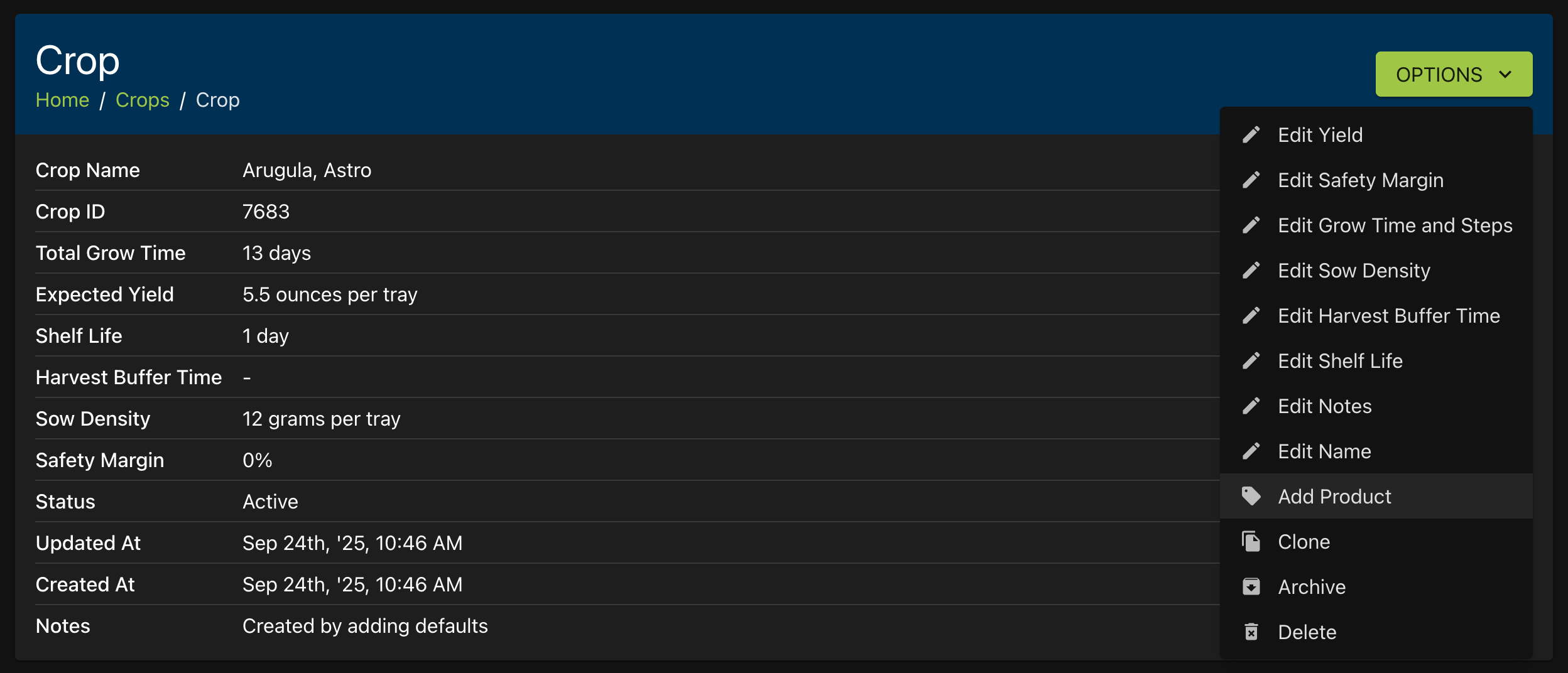Click the chevron arrow on OPTIONS button

(1505, 75)
